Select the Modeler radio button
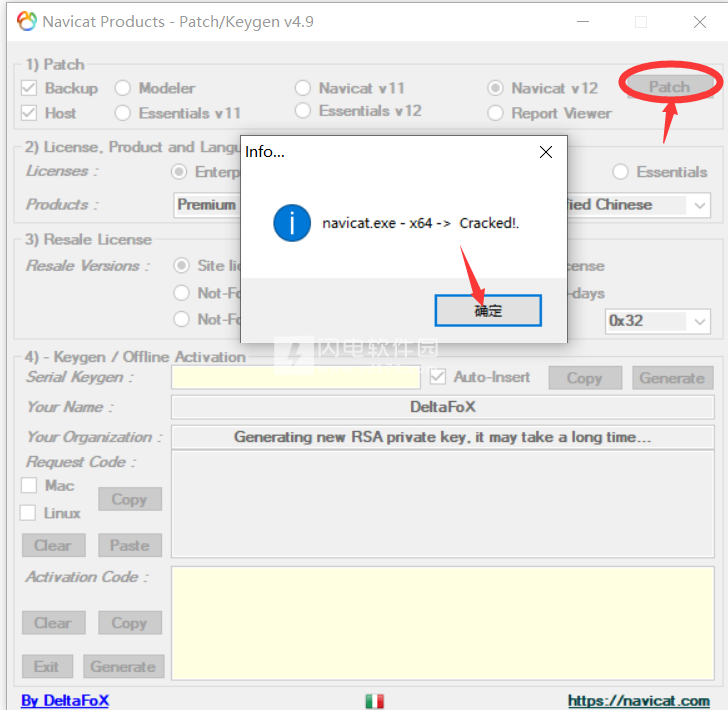Image resolution: width=728 pixels, height=710 pixels. click(x=123, y=88)
